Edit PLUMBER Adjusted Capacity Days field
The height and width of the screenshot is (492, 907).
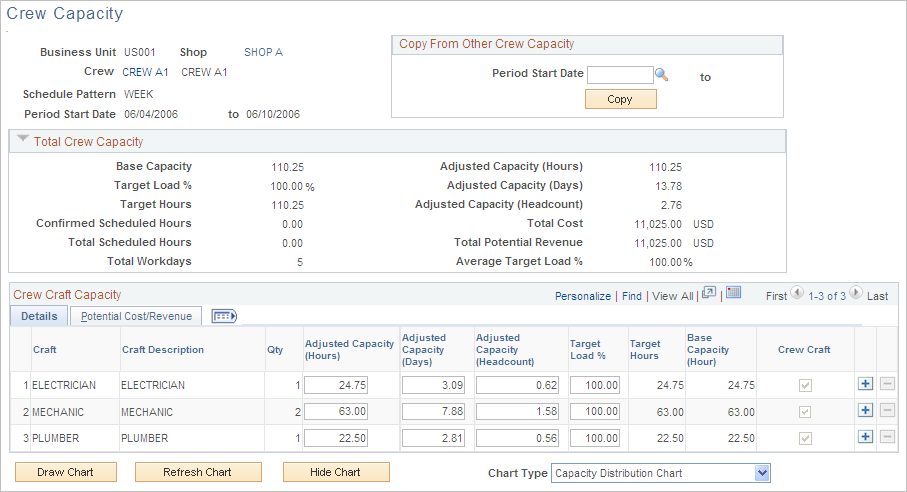pos(433,438)
